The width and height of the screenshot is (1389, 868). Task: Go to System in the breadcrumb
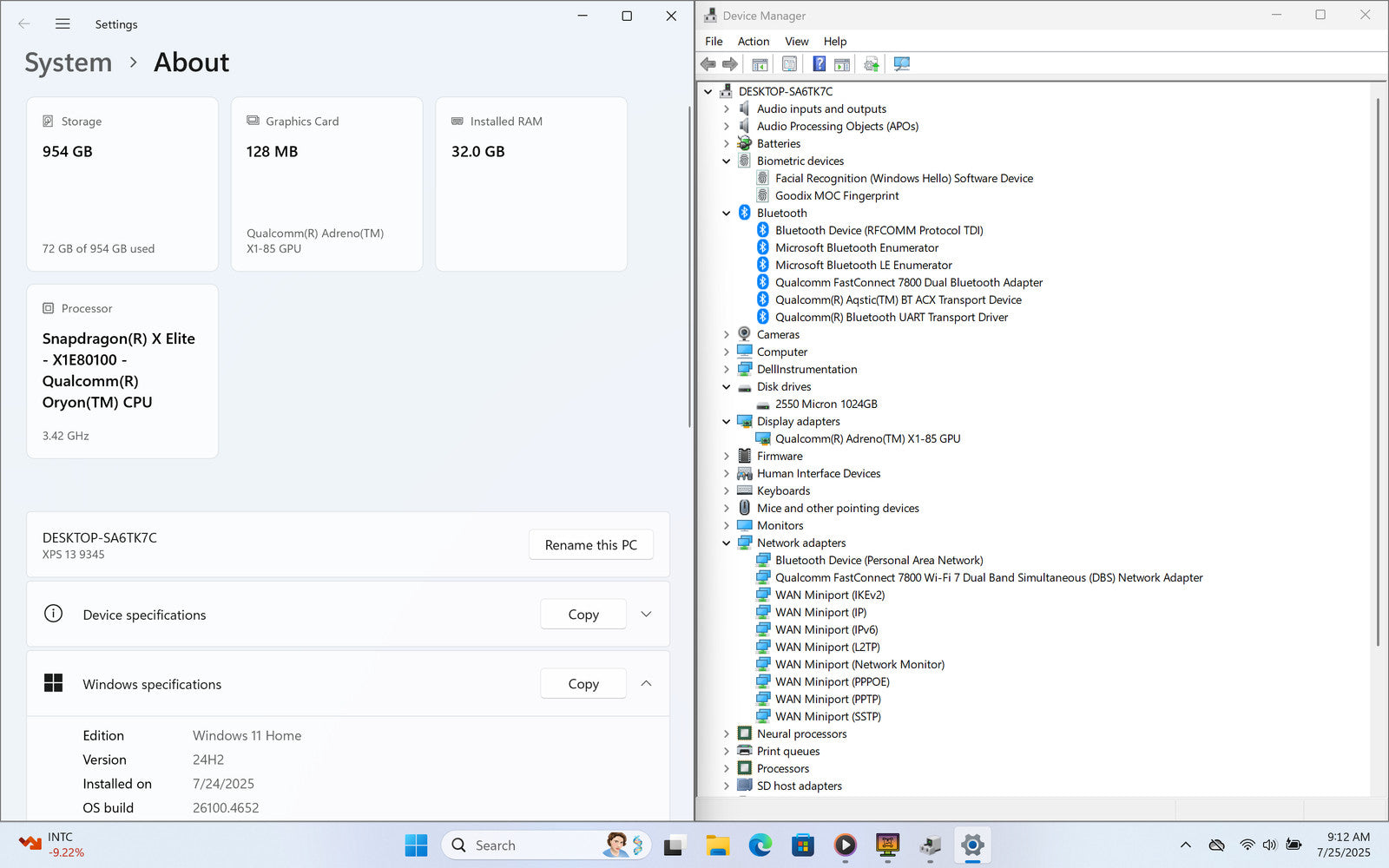(68, 62)
